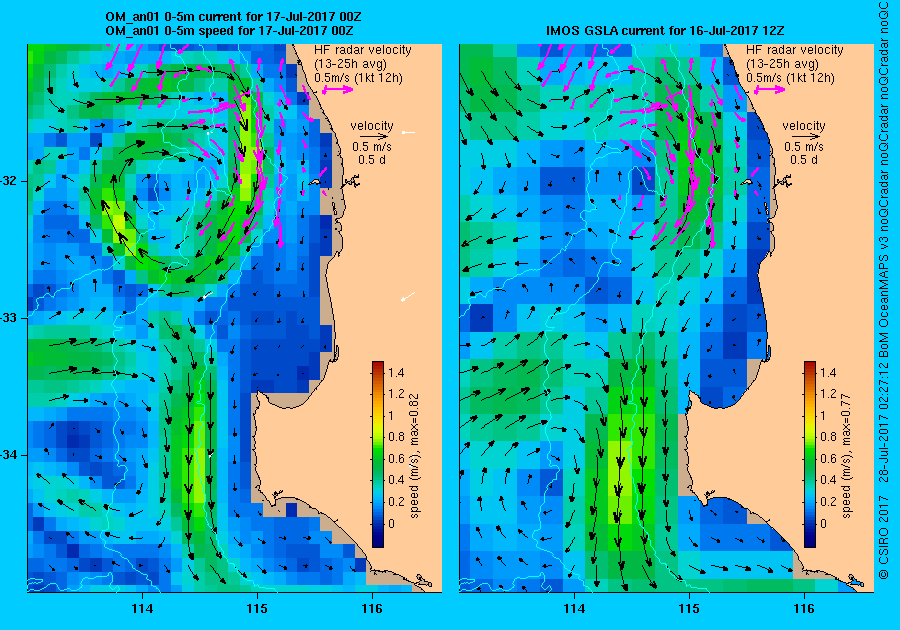Click the black velocity legend arrow in OM_an01 panel
900x630 pixels.
[372, 137]
